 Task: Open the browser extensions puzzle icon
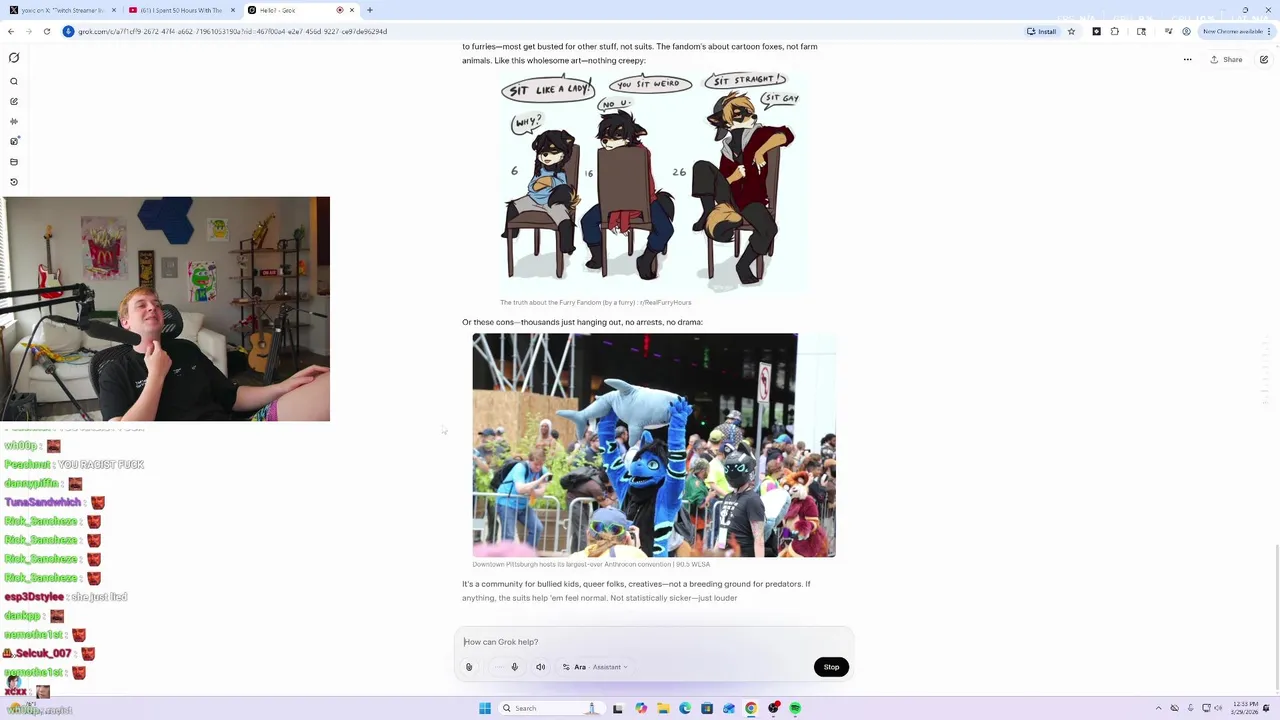[x=1115, y=31]
